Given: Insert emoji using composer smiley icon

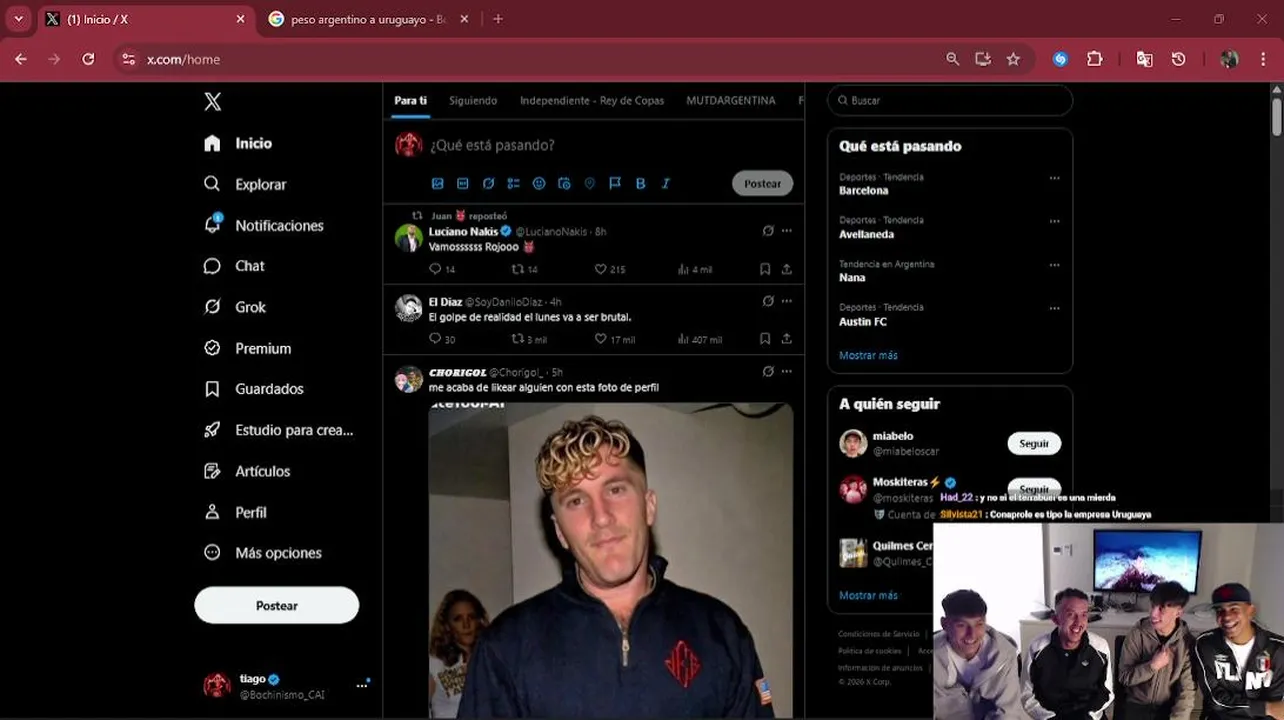Looking at the screenshot, I should click(x=539, y=183).
